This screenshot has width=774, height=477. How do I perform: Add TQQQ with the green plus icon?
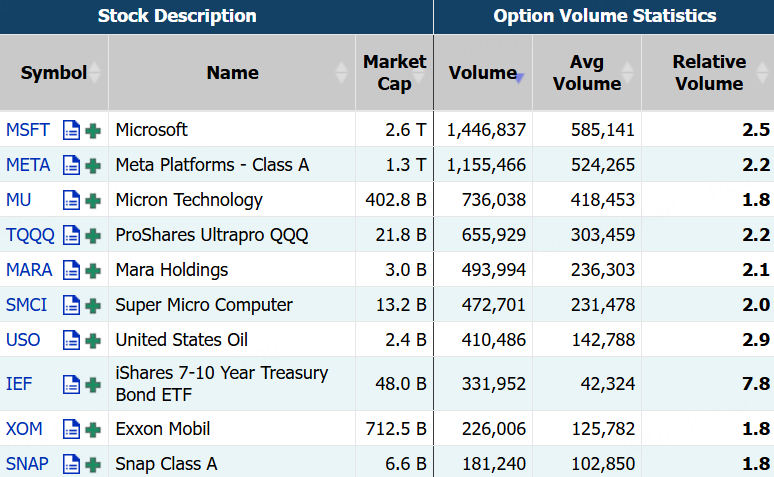(x=93, y=235)
